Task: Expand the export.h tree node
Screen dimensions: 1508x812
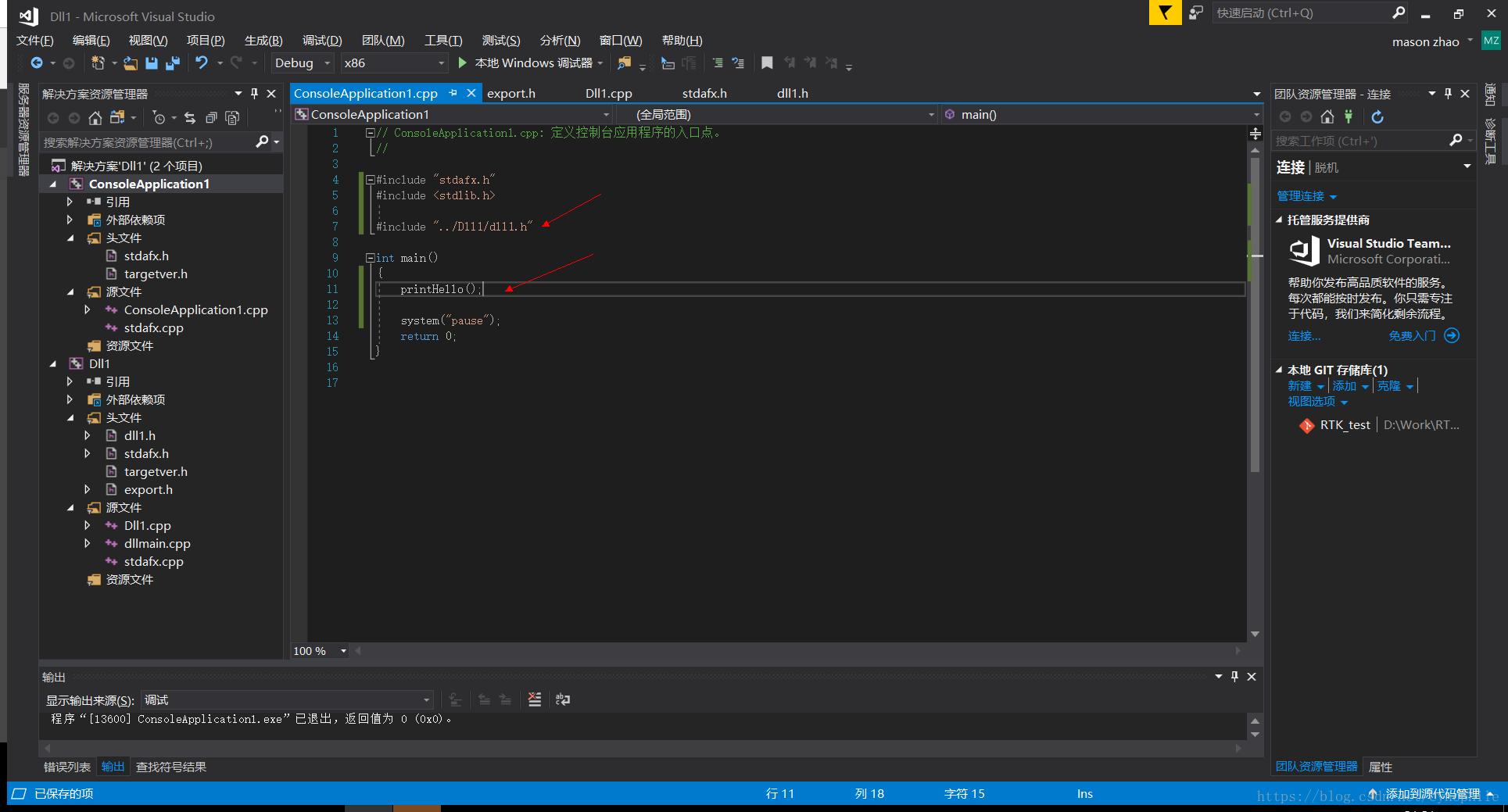Action: tap(87, 490)
